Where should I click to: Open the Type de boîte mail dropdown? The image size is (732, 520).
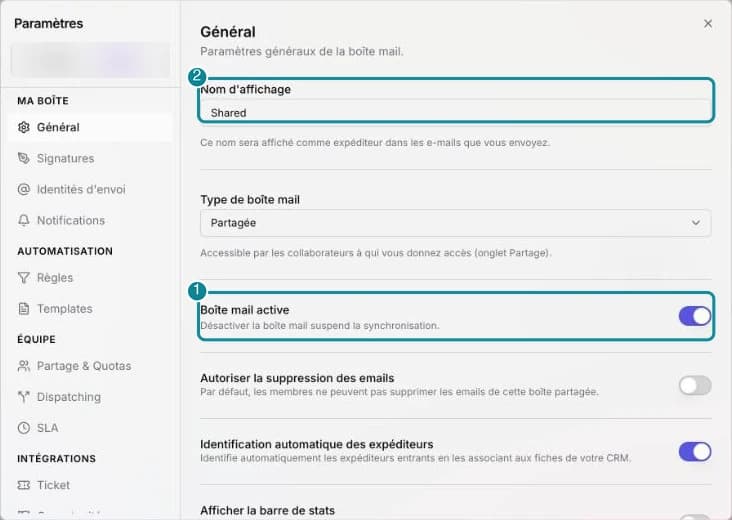[456, 223]
